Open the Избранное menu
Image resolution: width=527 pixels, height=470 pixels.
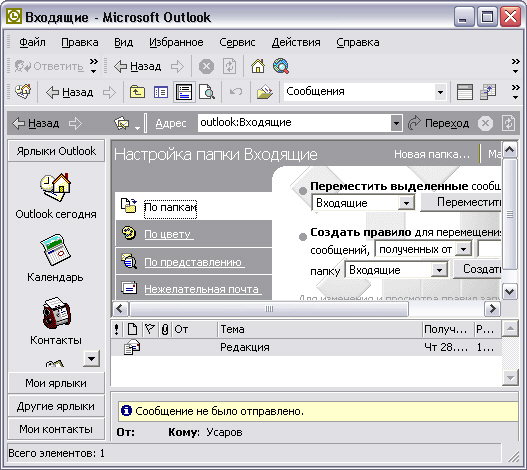click(176, 42)
